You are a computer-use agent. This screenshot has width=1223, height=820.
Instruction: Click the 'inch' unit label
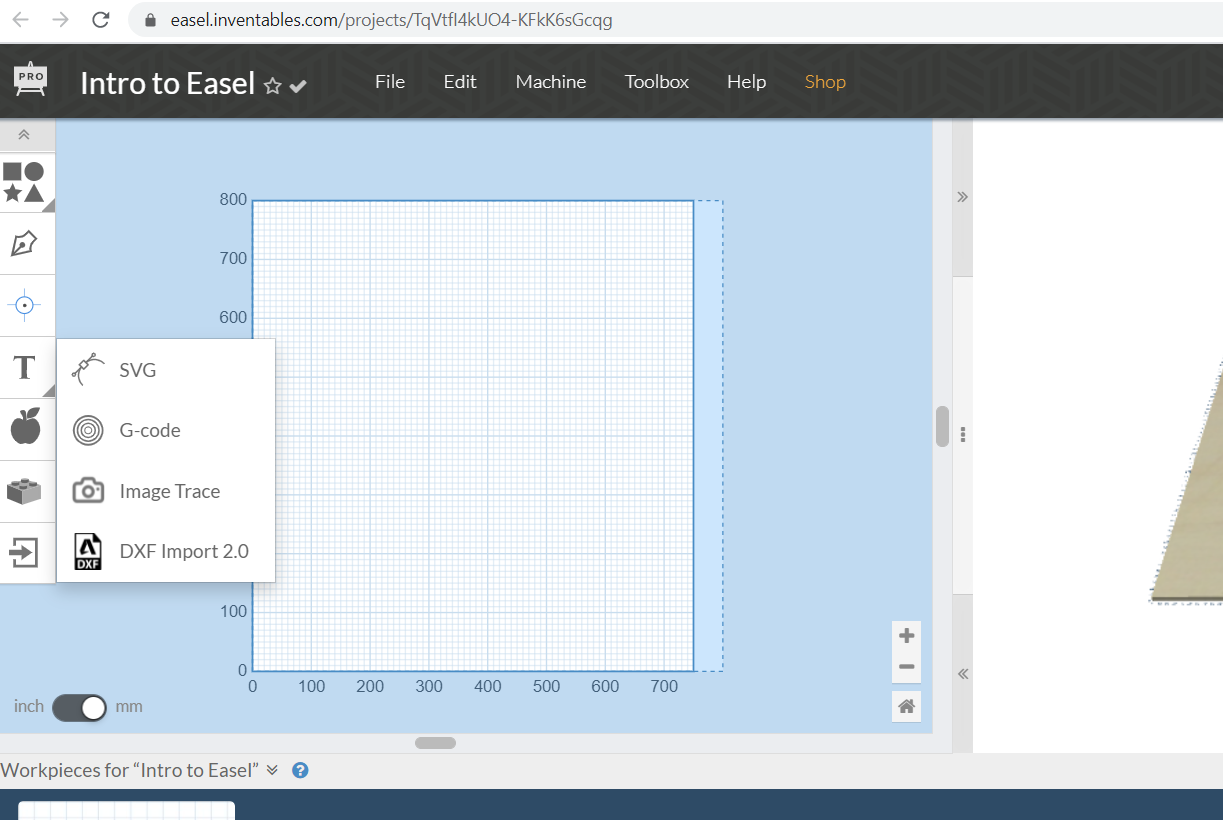point(29,706)
